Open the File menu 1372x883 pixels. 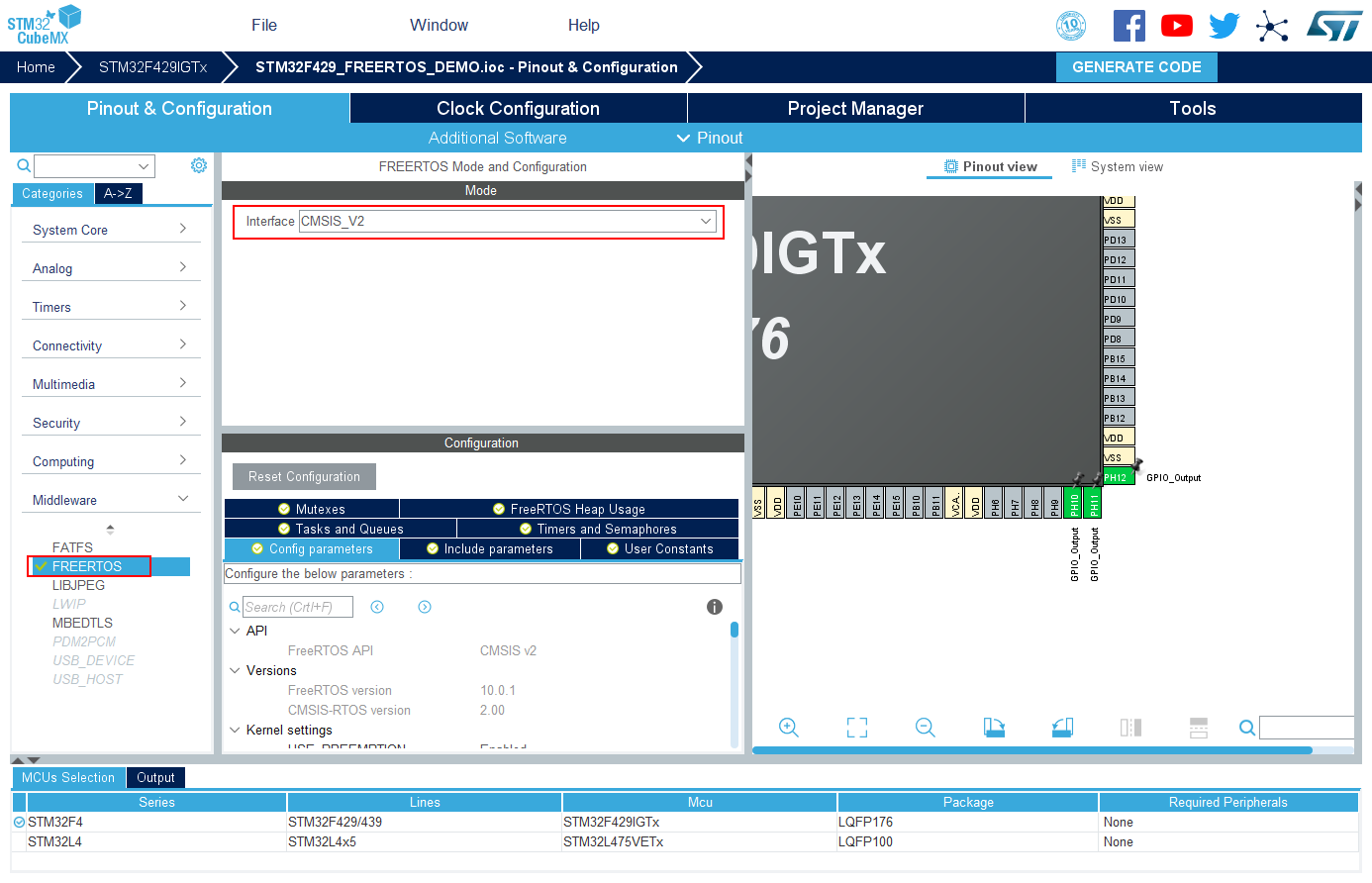264,26
